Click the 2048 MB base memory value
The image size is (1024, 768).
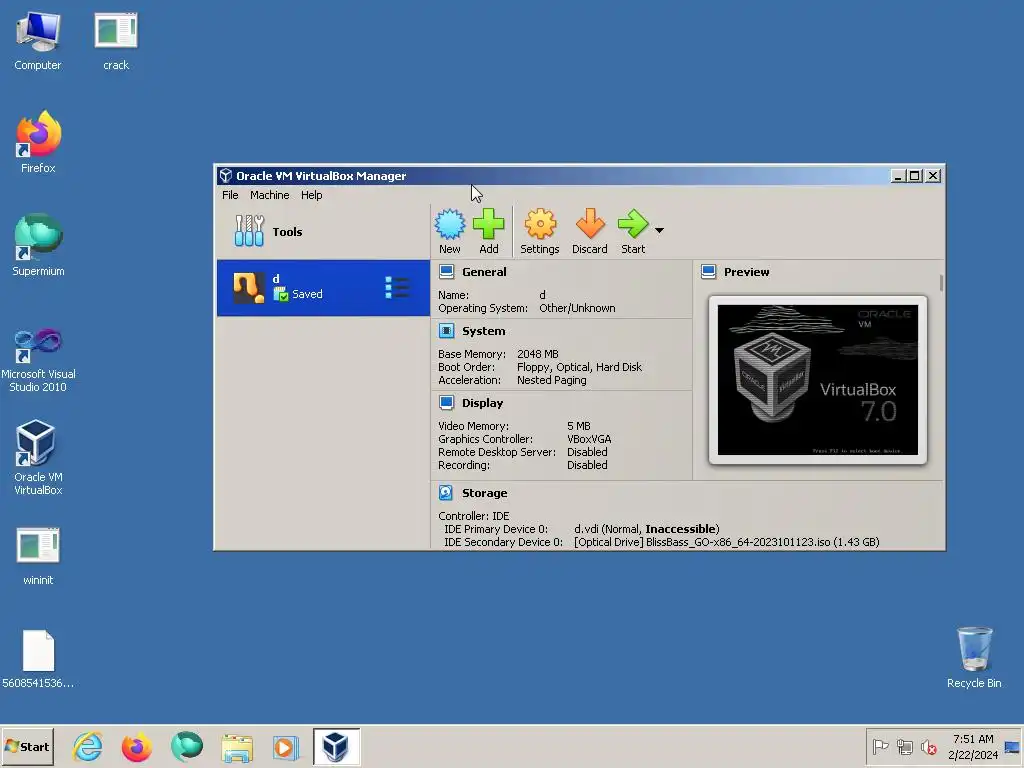click(537, 354)
